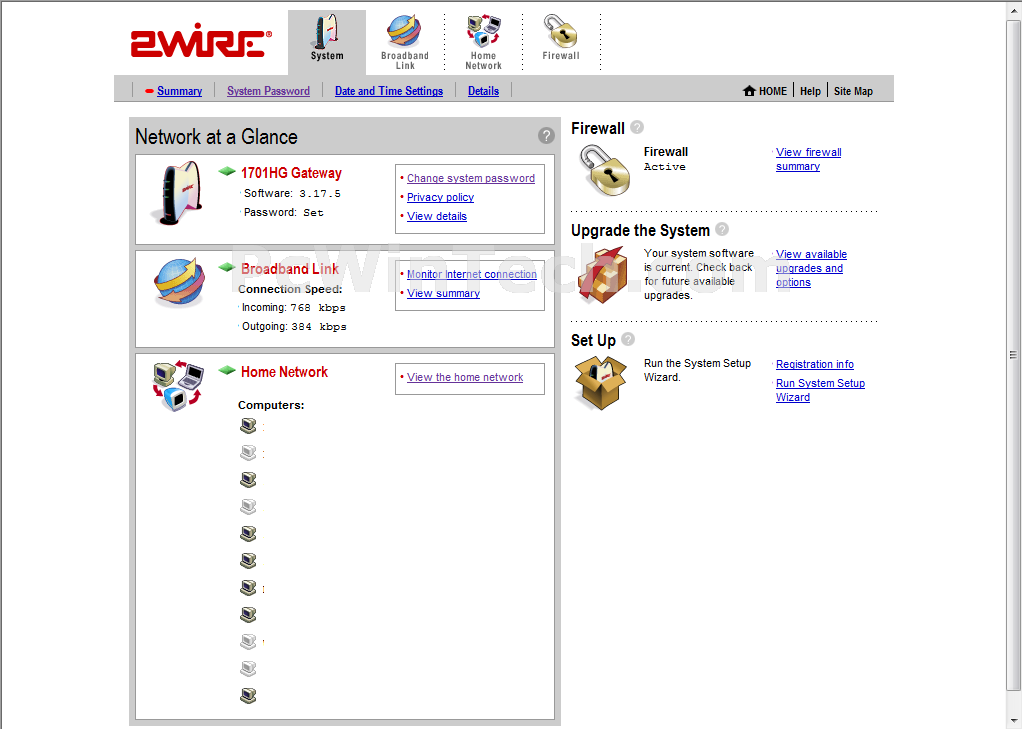Open View firewall summary link
Viewport: 1022px width, 729px height.
pyautogui.click(x=808, y=159)
